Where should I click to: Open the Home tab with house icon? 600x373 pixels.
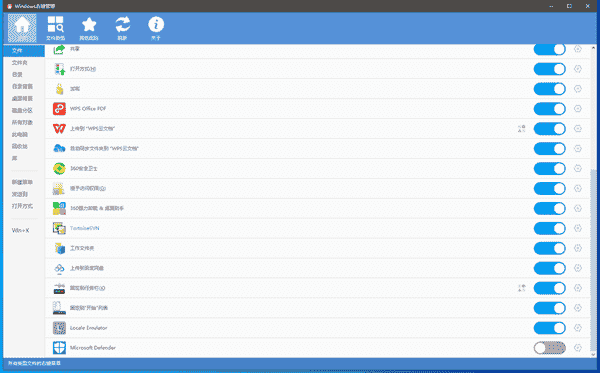(x=22, y=28)
